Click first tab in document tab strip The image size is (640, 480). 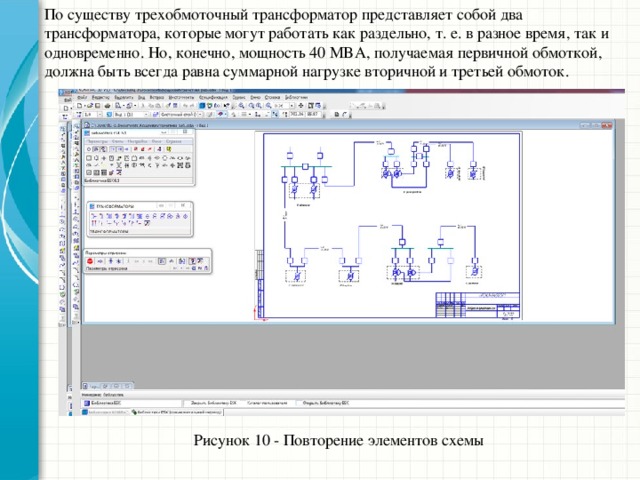(92, 385)
